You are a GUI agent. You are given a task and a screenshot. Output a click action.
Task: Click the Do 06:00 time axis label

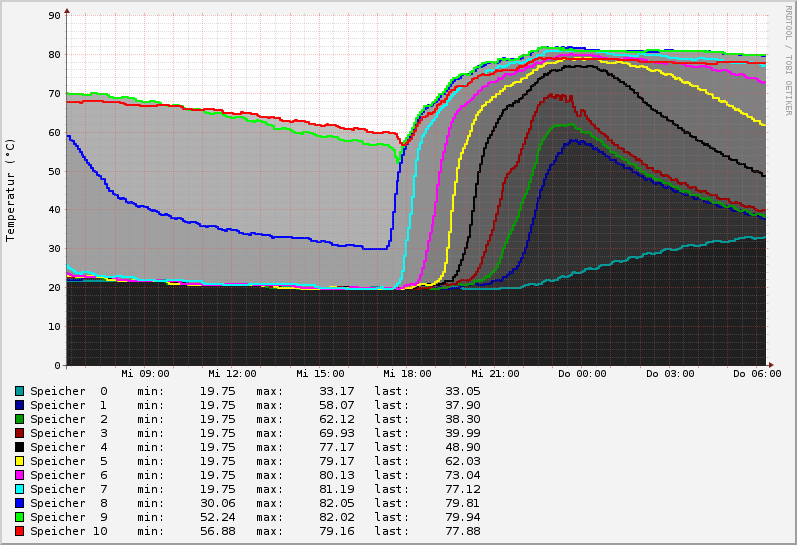coord(757,374)
